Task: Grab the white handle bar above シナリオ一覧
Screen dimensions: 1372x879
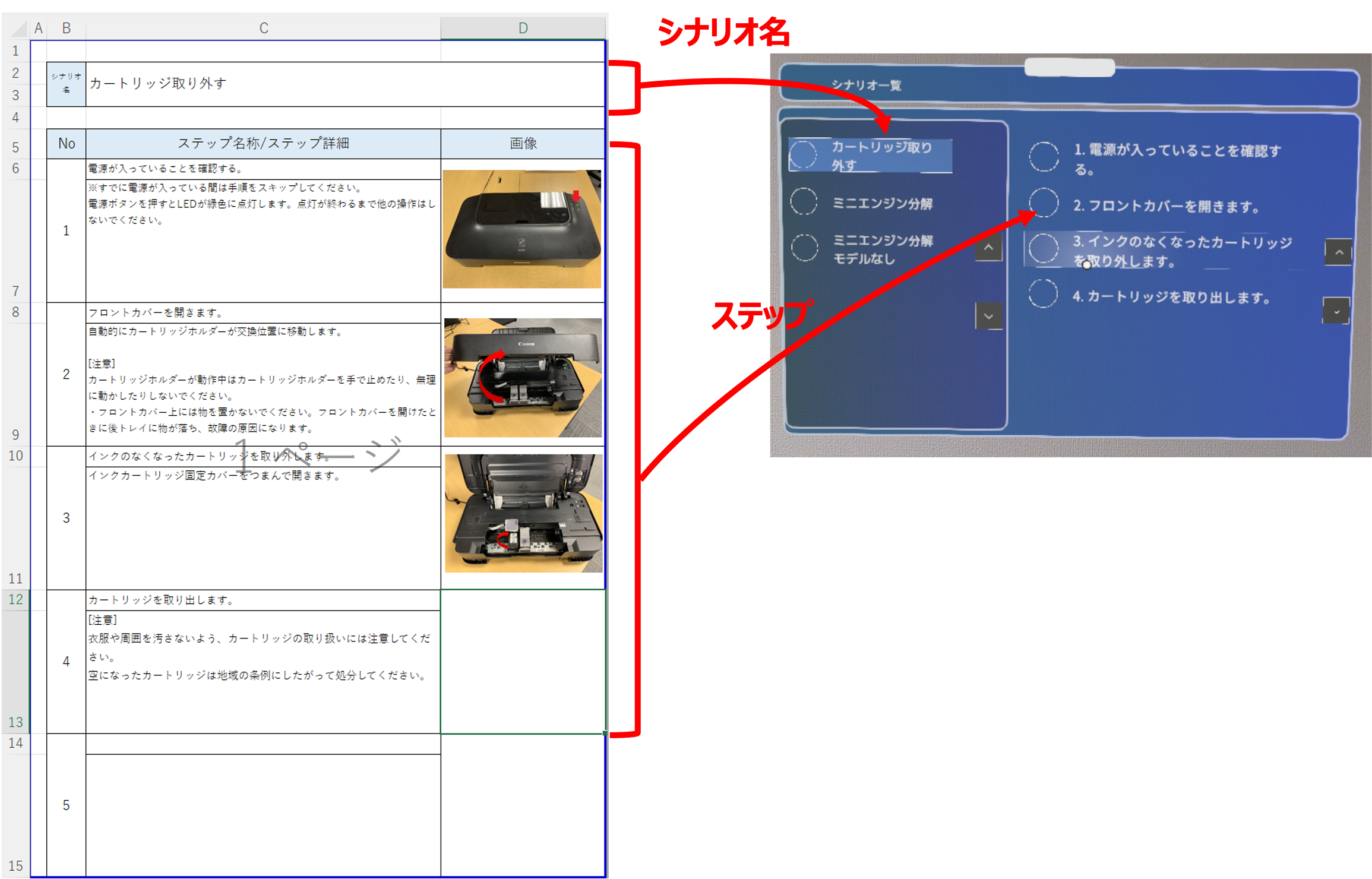Action: click(x=1069, y=67)
